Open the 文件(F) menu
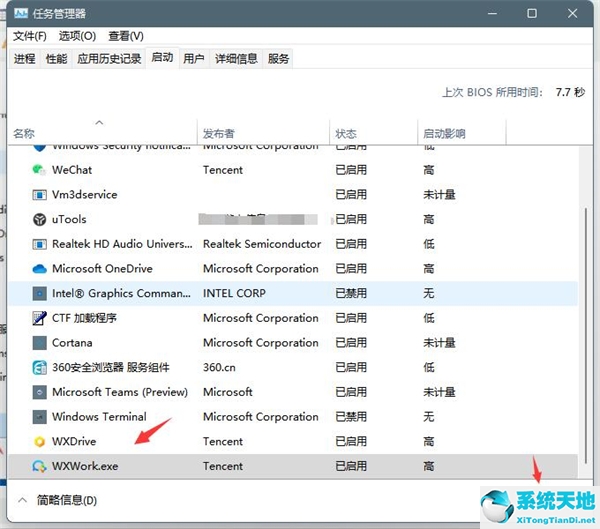 (x=30, y=36)
